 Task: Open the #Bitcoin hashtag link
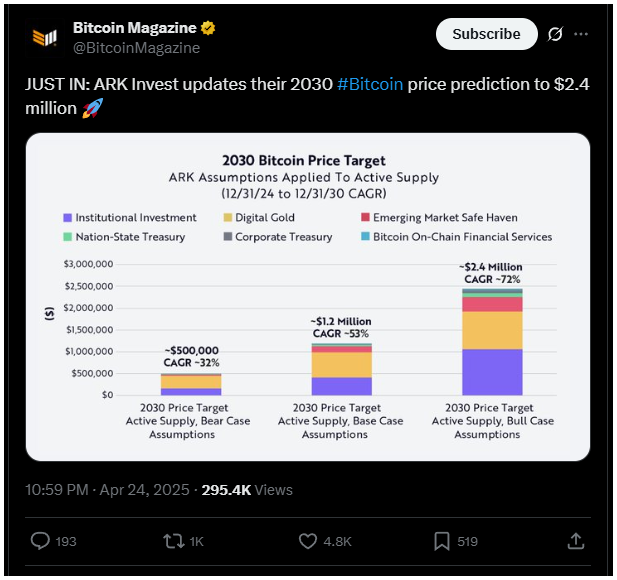click(370, 84)
